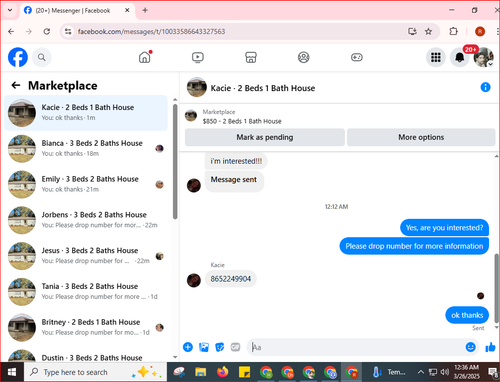The image size is (500, 382).
Task: Open the tab search dropdown arrow
Action: coord(10,10)
